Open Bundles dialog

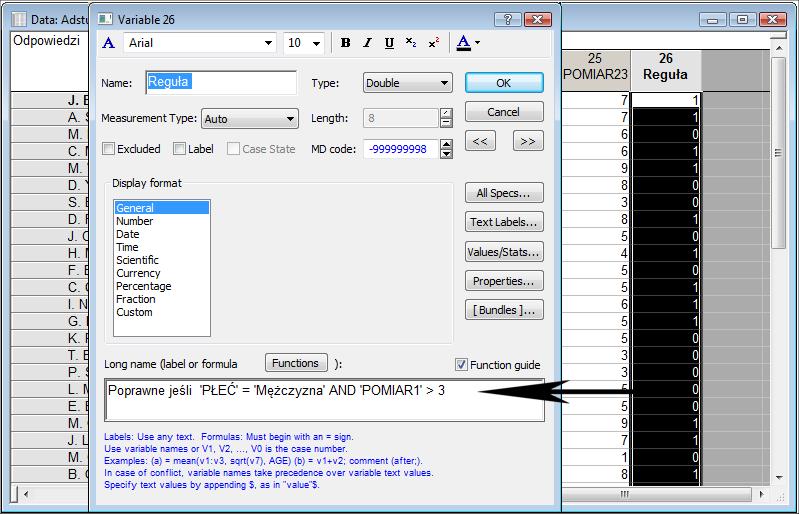[x=504, y=310]
